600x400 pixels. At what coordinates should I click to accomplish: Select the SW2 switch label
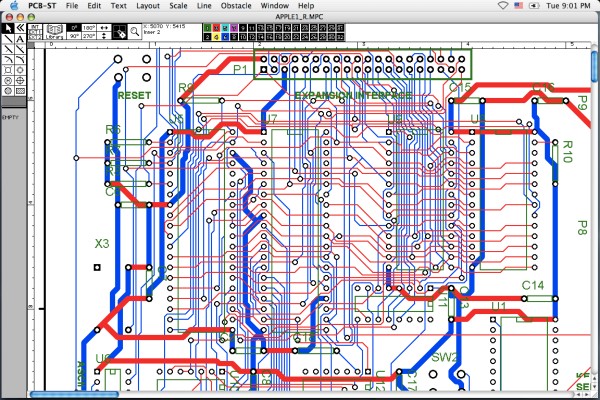coord(444,357)
